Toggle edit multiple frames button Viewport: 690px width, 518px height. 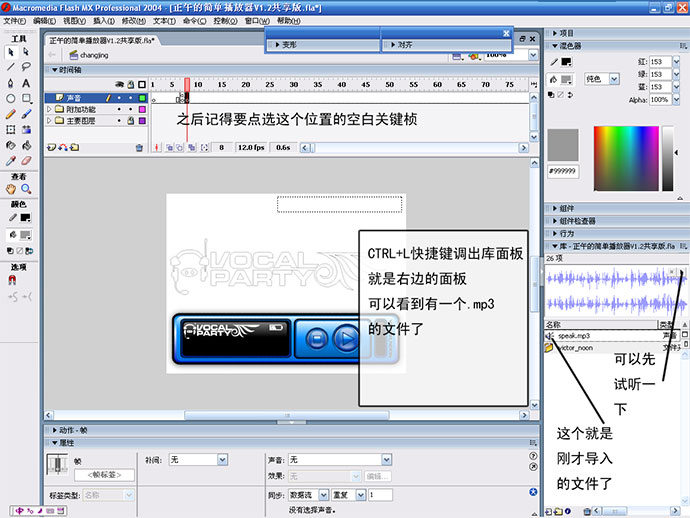(191, 148)
